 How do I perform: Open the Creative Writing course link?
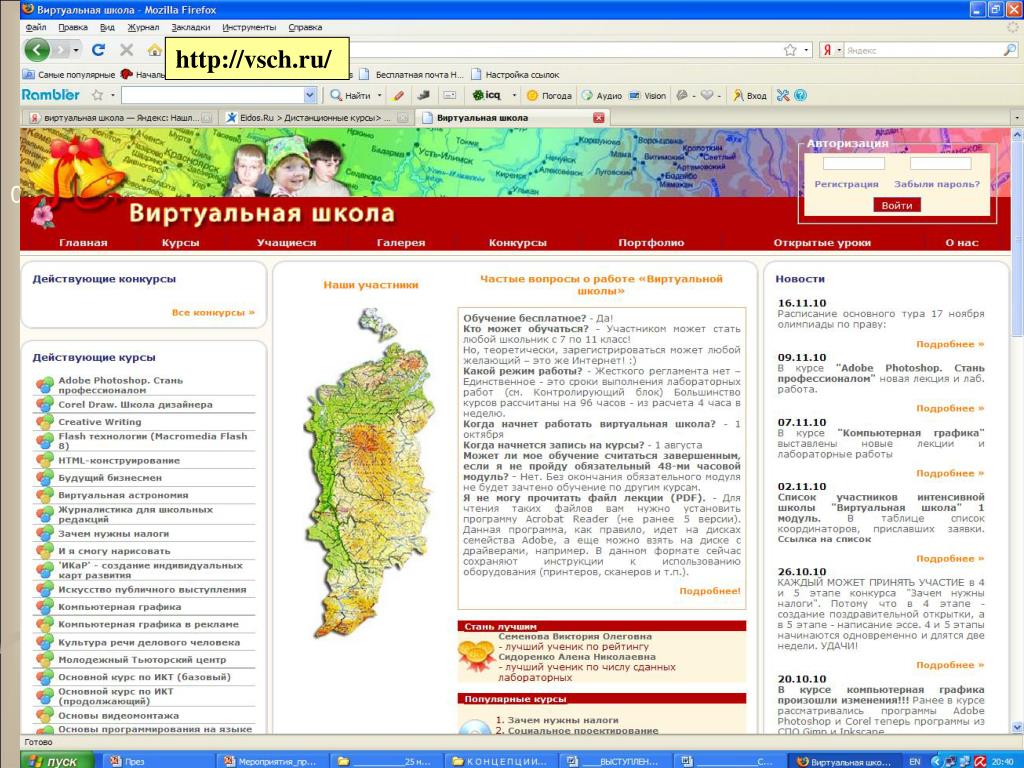point(99,422)
